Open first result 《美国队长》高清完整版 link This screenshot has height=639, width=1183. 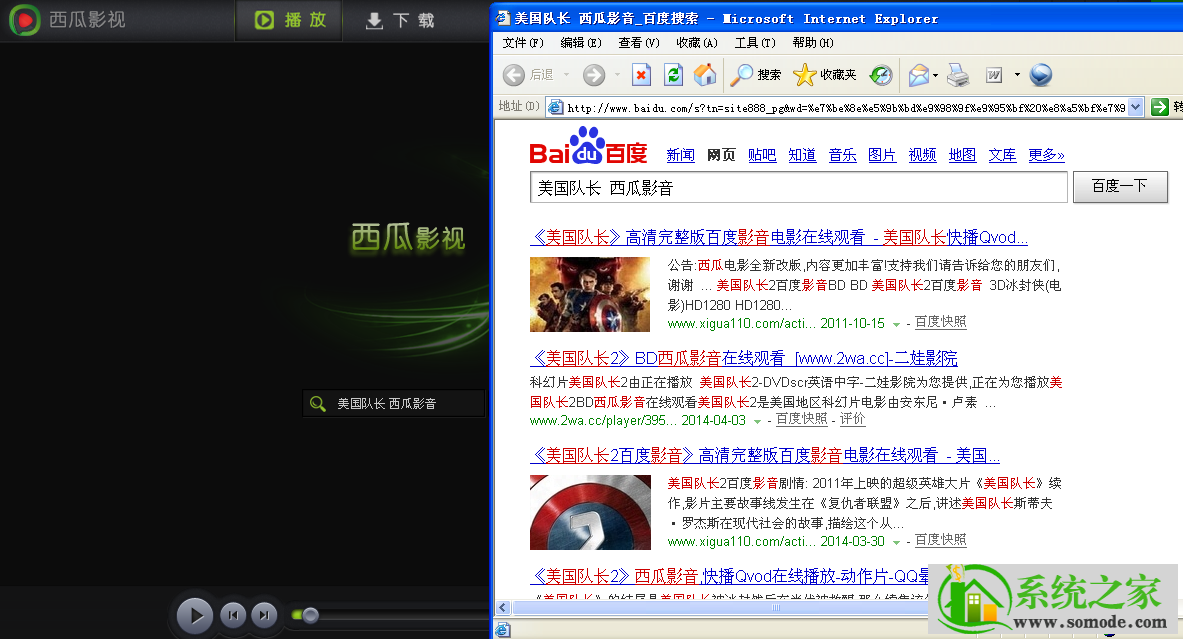click(x=779, y=238)
